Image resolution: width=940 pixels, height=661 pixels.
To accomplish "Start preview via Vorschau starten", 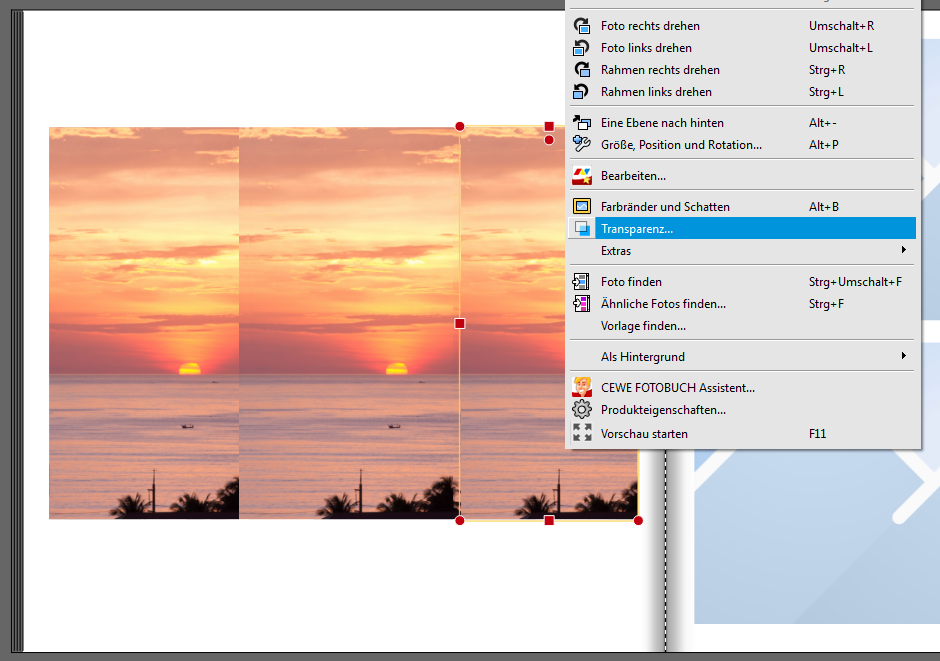I will (x=644, y=434).
